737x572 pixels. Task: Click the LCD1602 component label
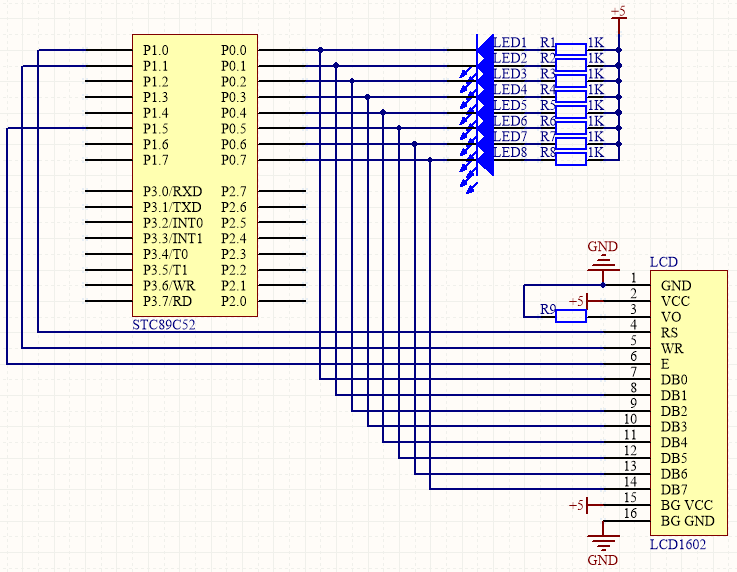click(x=678, y=545)
